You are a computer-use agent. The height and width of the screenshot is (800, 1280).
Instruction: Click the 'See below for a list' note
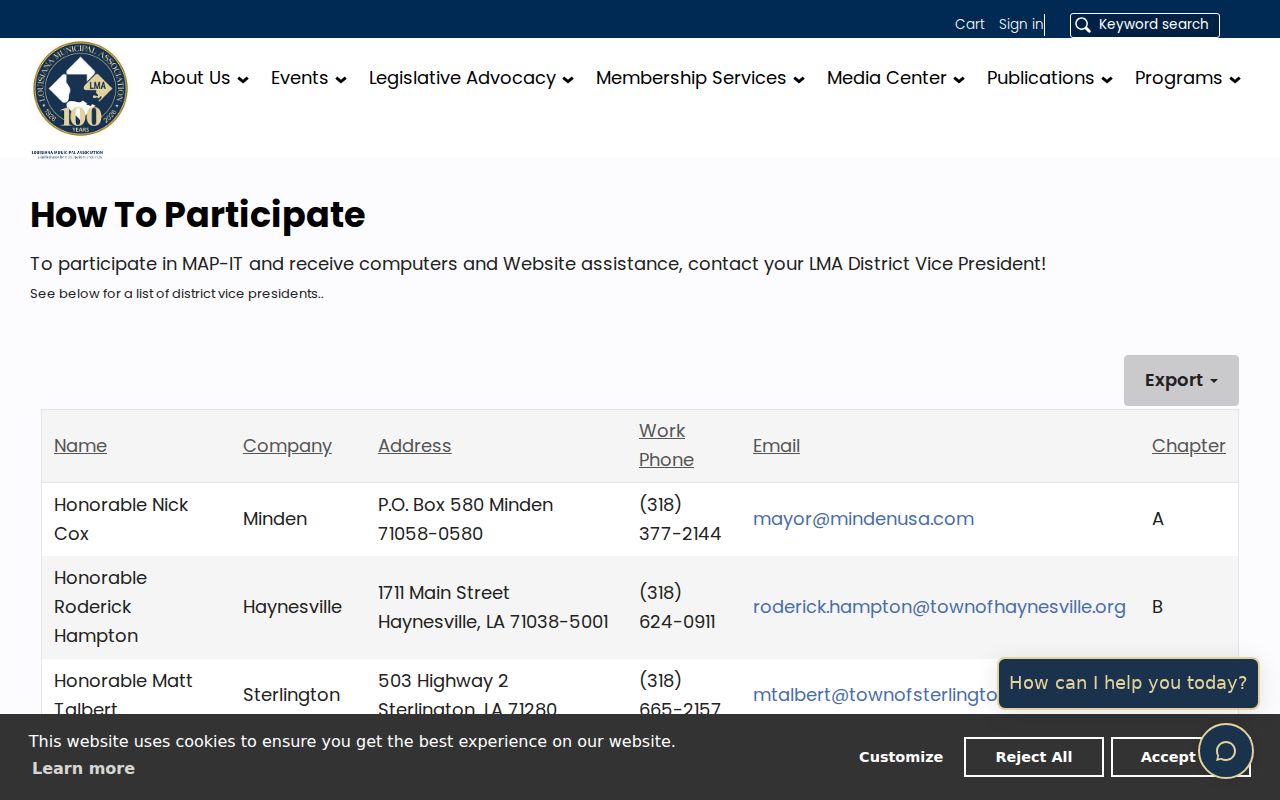coord(177,294)
